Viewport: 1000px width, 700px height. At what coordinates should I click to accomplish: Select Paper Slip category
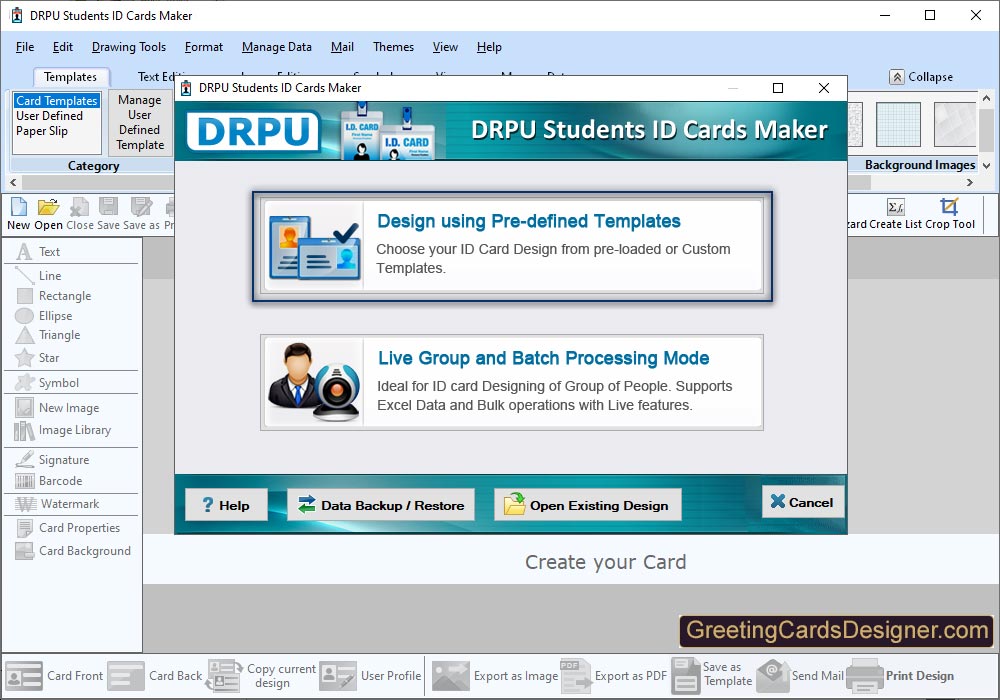(x=42, y=131)
